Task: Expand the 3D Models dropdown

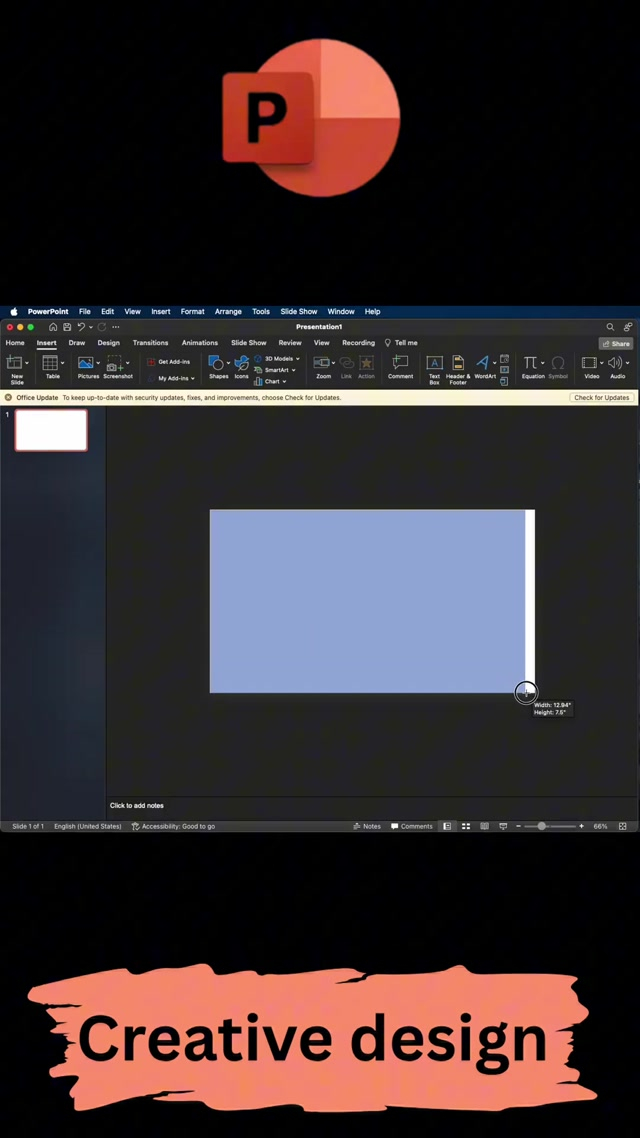Action: (x=280, y=358)
